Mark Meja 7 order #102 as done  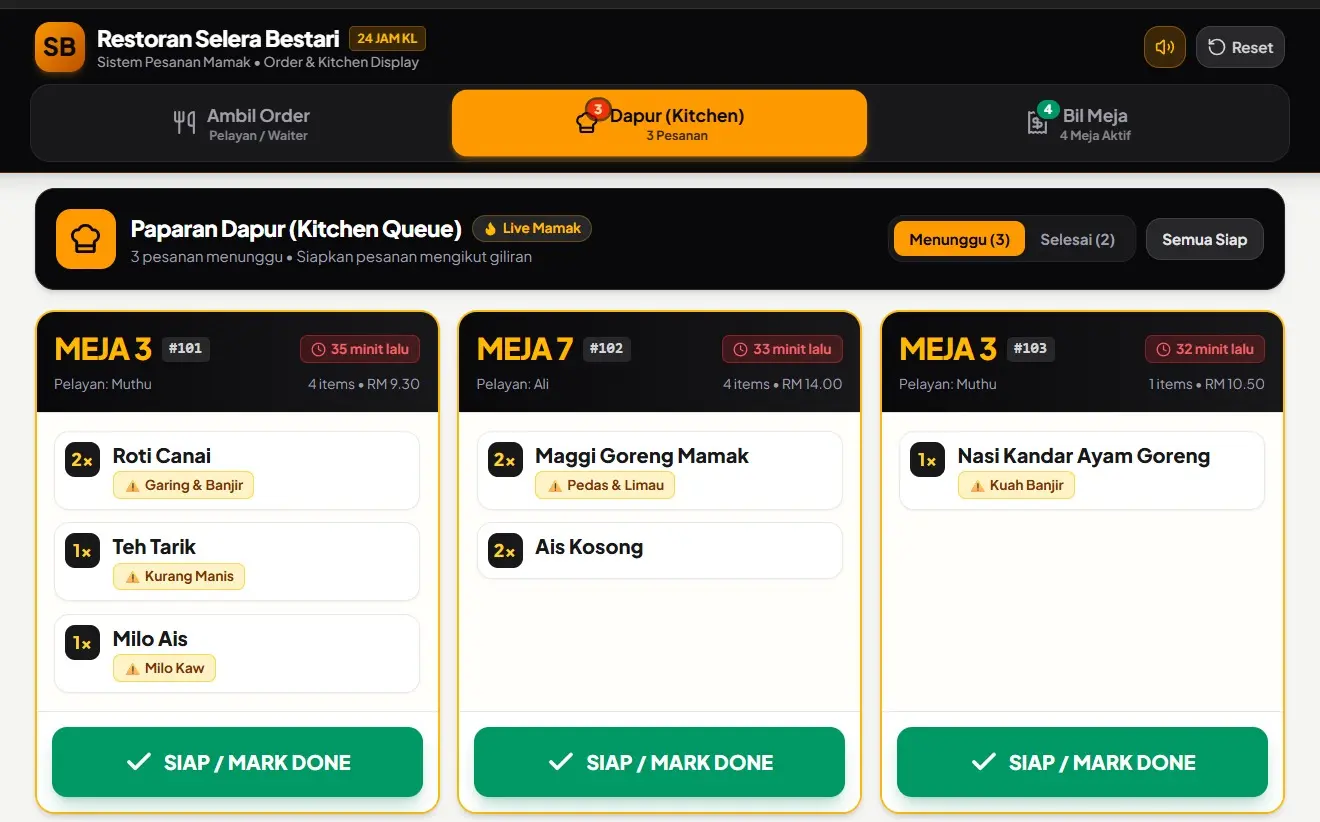[659, 762]
